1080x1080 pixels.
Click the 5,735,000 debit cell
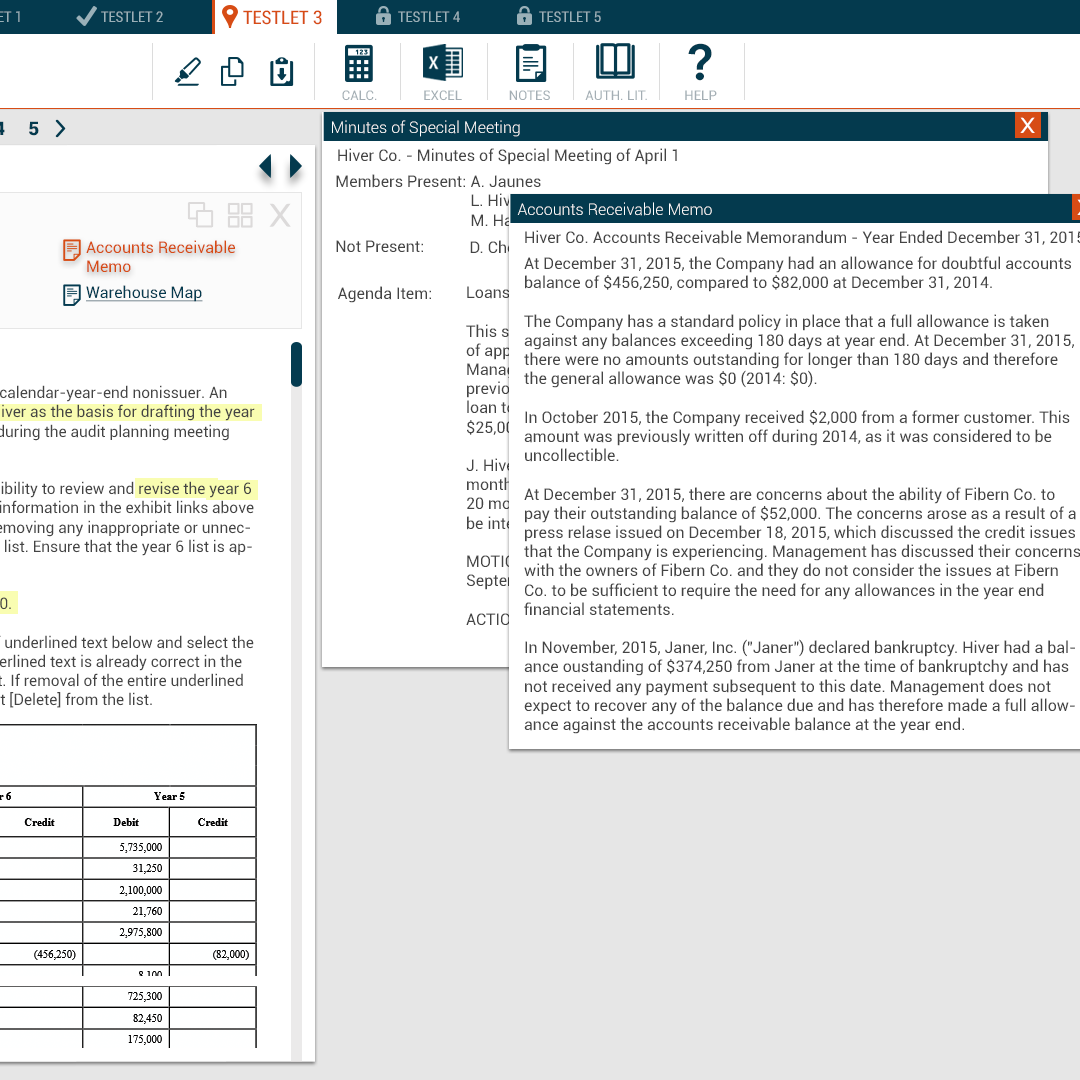point(126,847)
